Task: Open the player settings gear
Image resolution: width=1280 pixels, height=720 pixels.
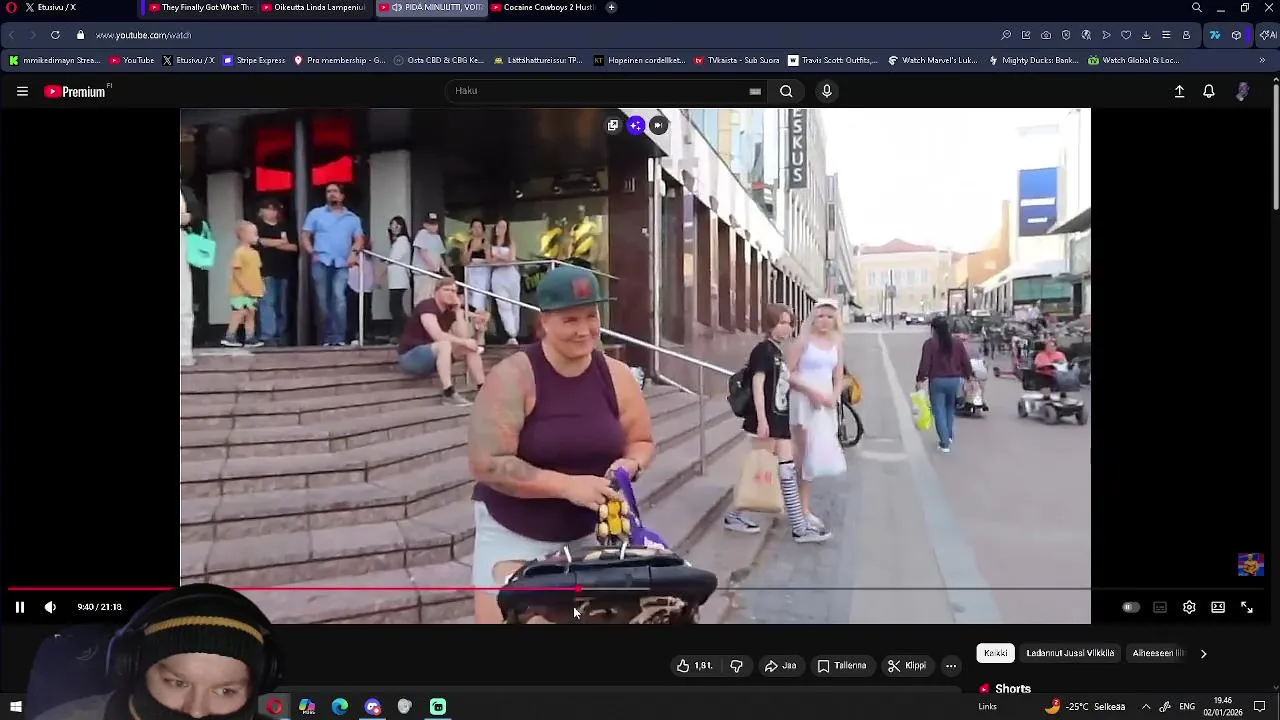Action: [x=1189, y=607]
